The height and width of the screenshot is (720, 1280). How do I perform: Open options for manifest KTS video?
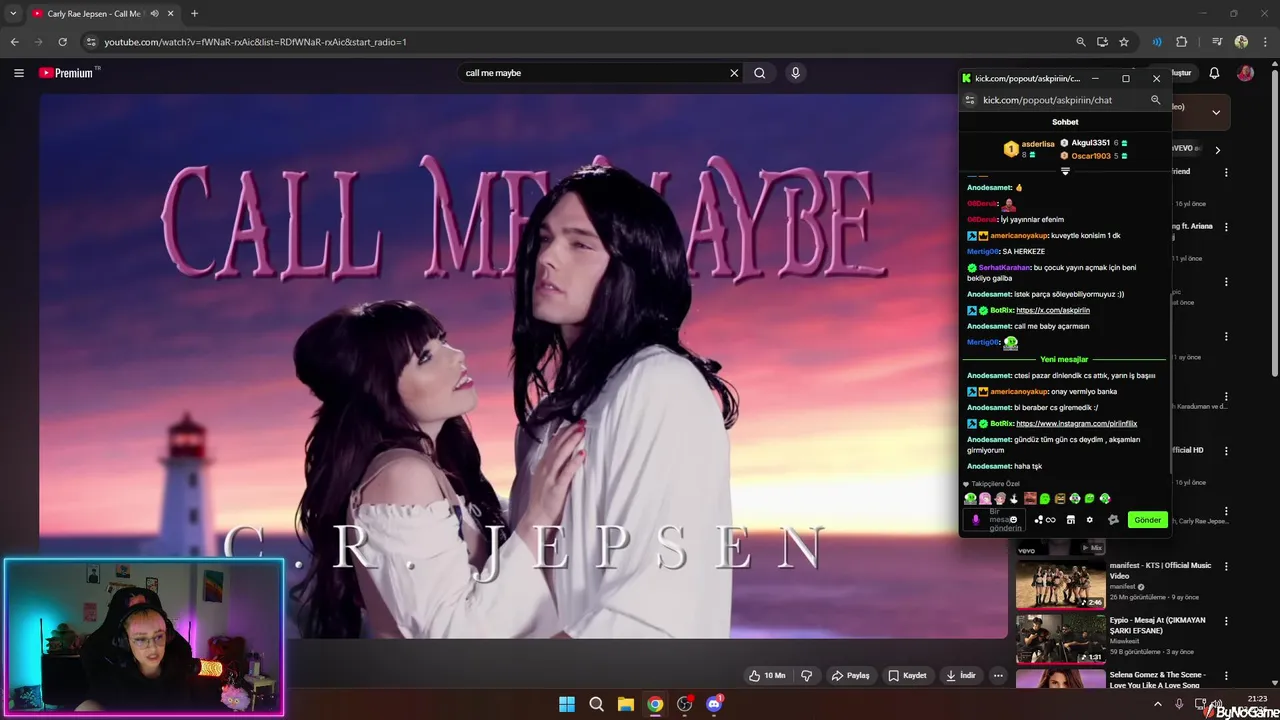(x=1227, y=566)
